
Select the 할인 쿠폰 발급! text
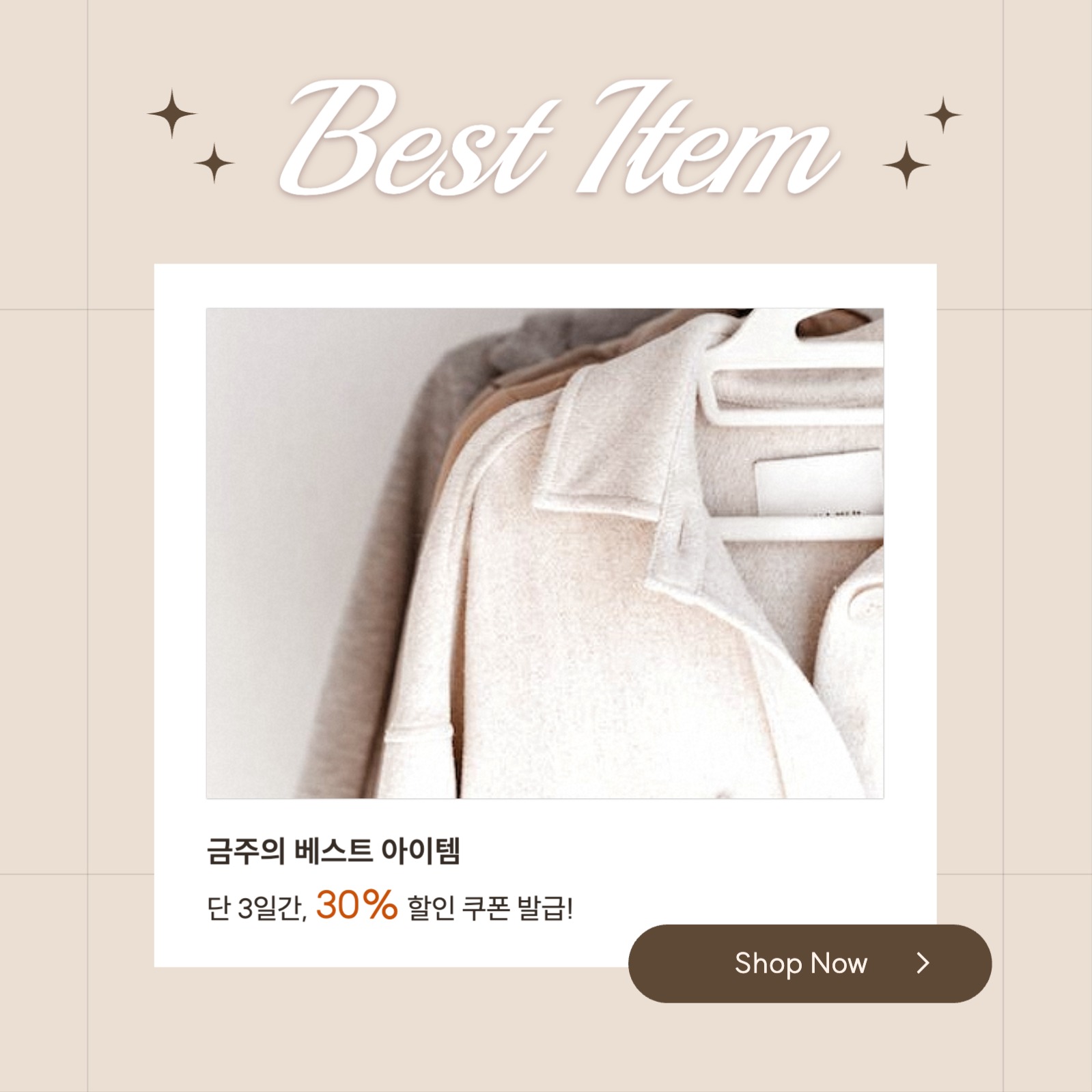(x=490, y=908)
